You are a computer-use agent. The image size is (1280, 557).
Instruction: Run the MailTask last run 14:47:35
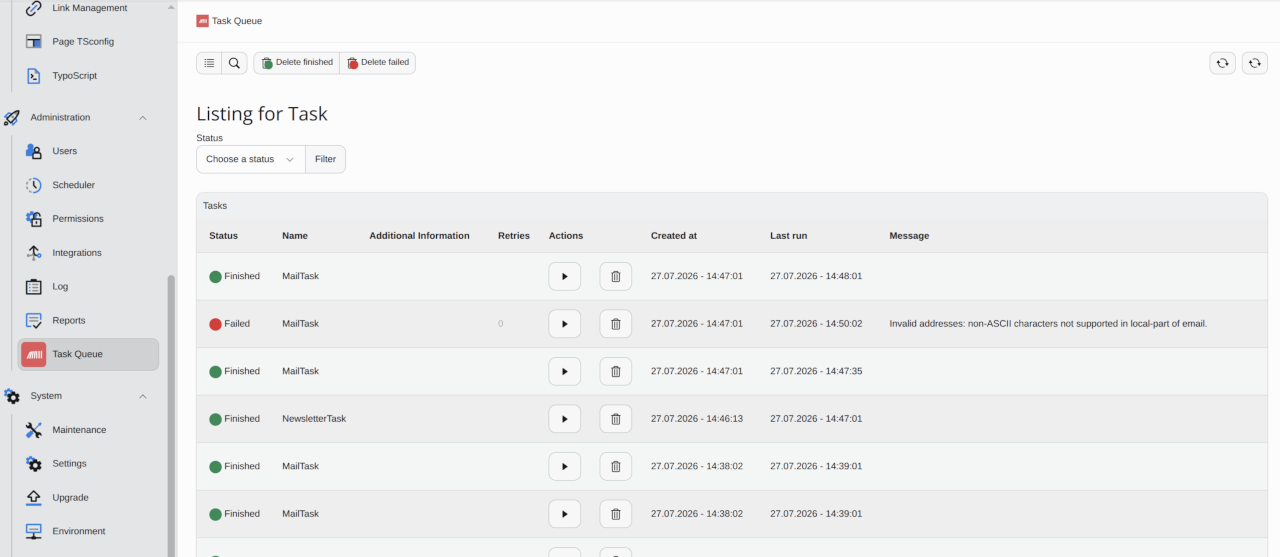point(564,371)
